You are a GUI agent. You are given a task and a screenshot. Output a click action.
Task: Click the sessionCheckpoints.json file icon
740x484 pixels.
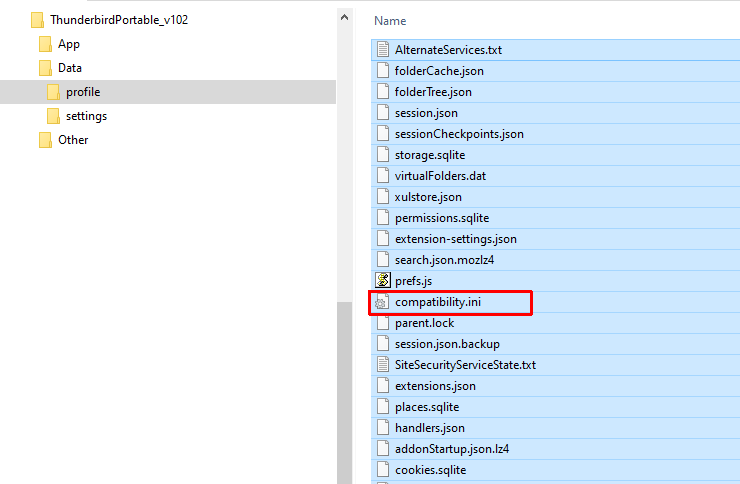(383, 134)
